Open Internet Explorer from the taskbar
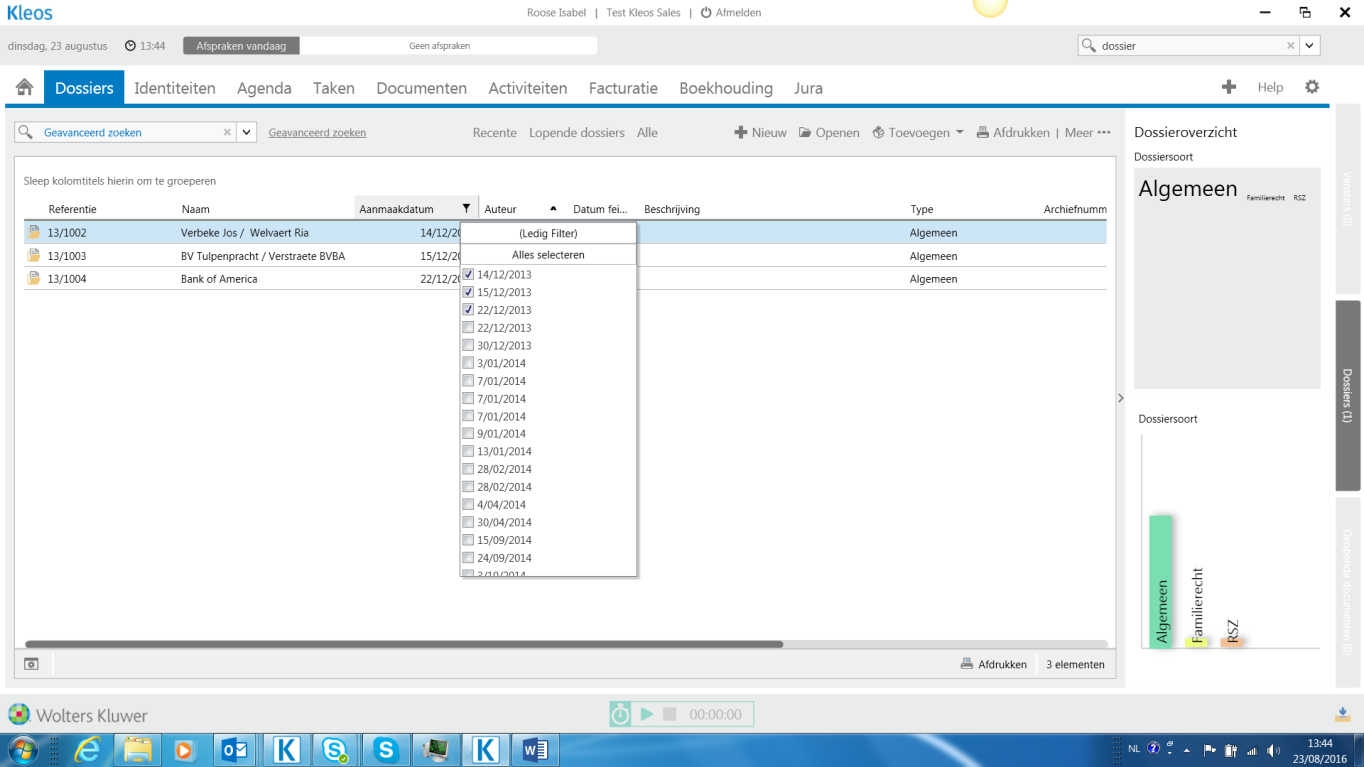The height and width of the screenshot is (767, 1364). pos(88,749)
